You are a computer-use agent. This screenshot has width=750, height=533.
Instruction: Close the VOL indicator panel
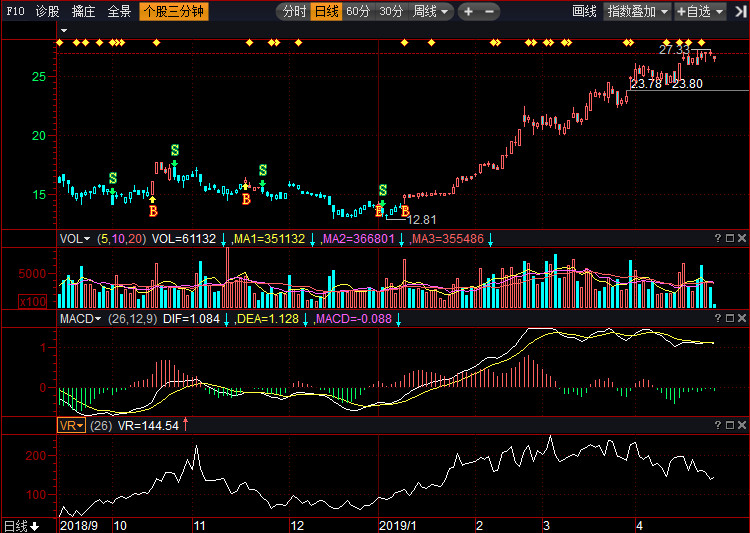741,238
